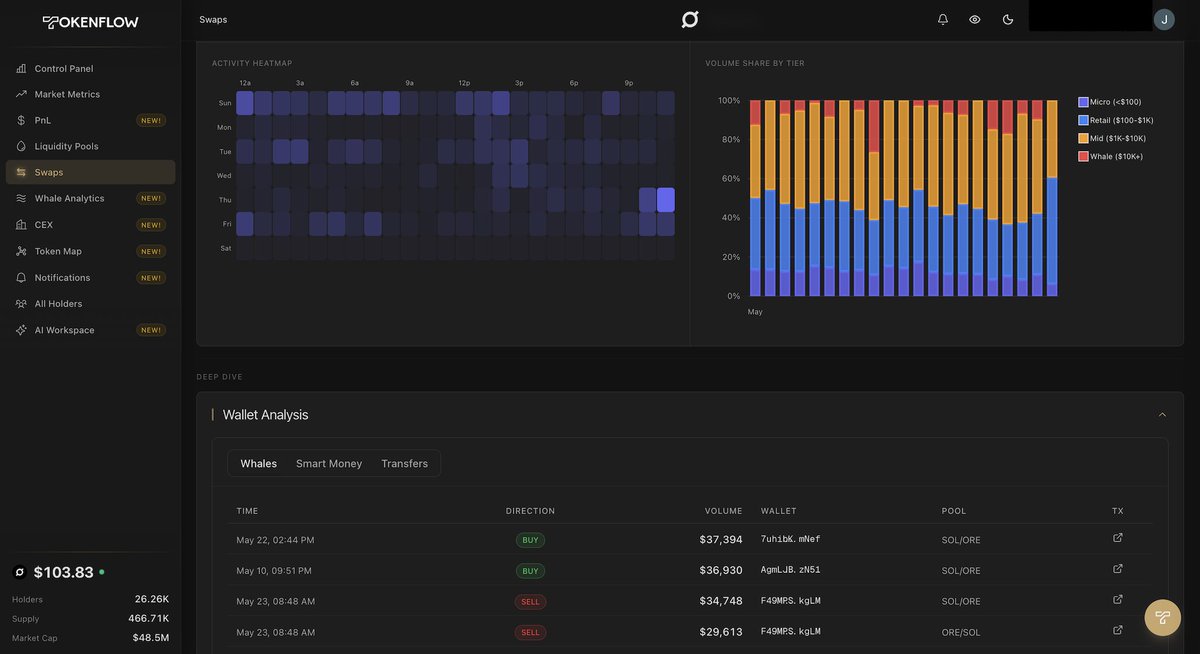Open transaction link for $37,394 swap

coord(1118,538)
